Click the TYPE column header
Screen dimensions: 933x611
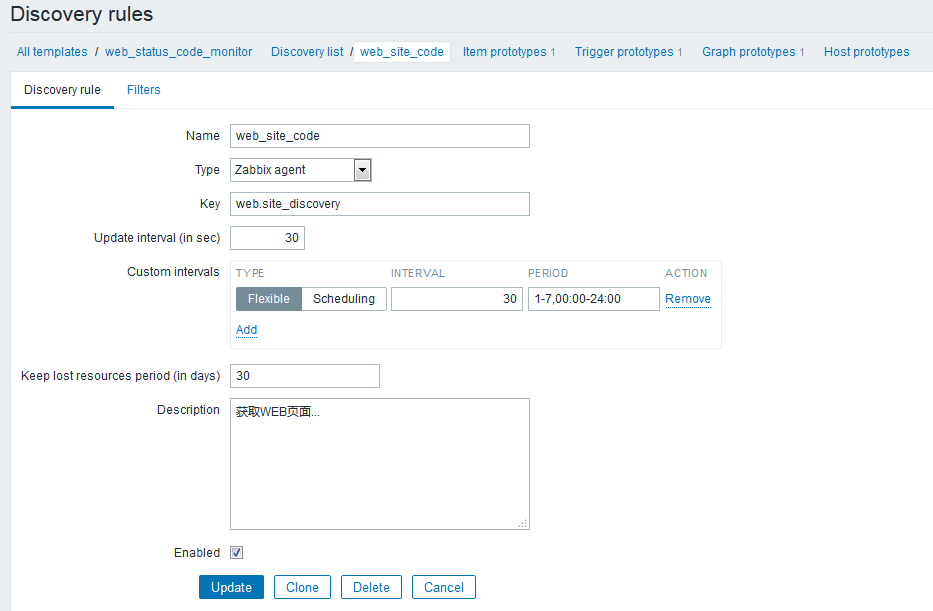point(250,273)
